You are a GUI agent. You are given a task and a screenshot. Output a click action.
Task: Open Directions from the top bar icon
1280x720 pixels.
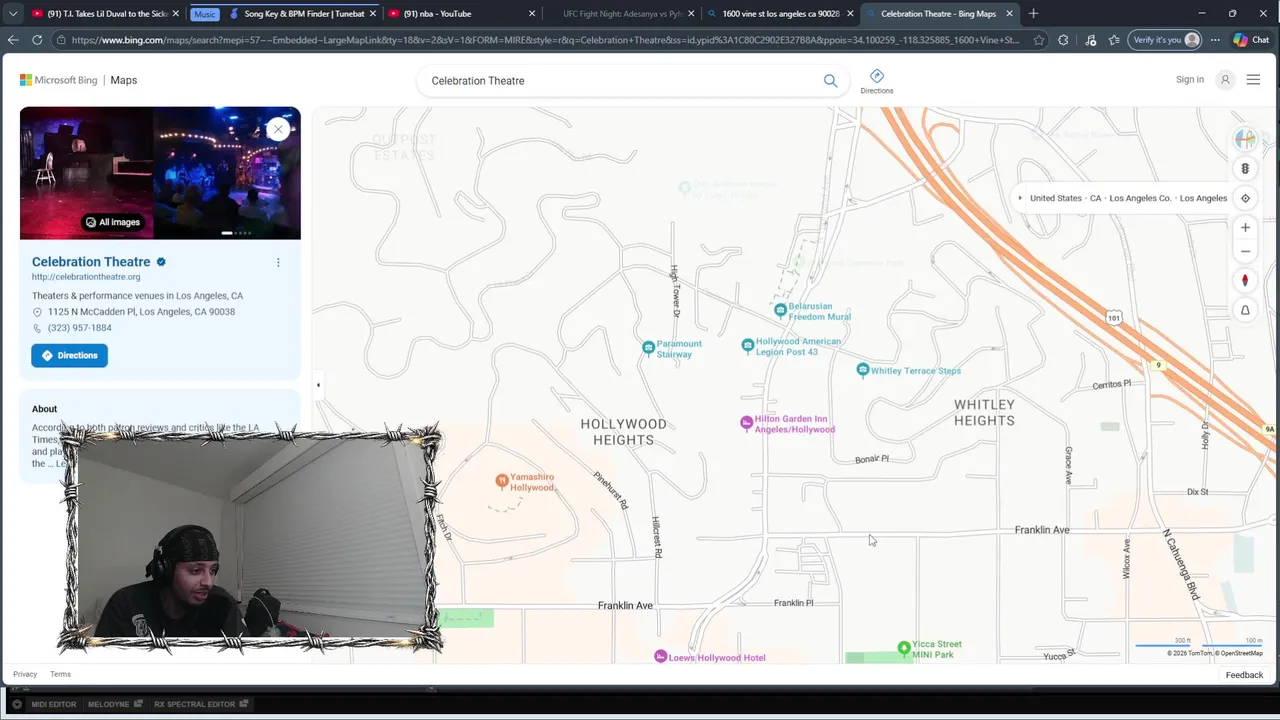876,81
